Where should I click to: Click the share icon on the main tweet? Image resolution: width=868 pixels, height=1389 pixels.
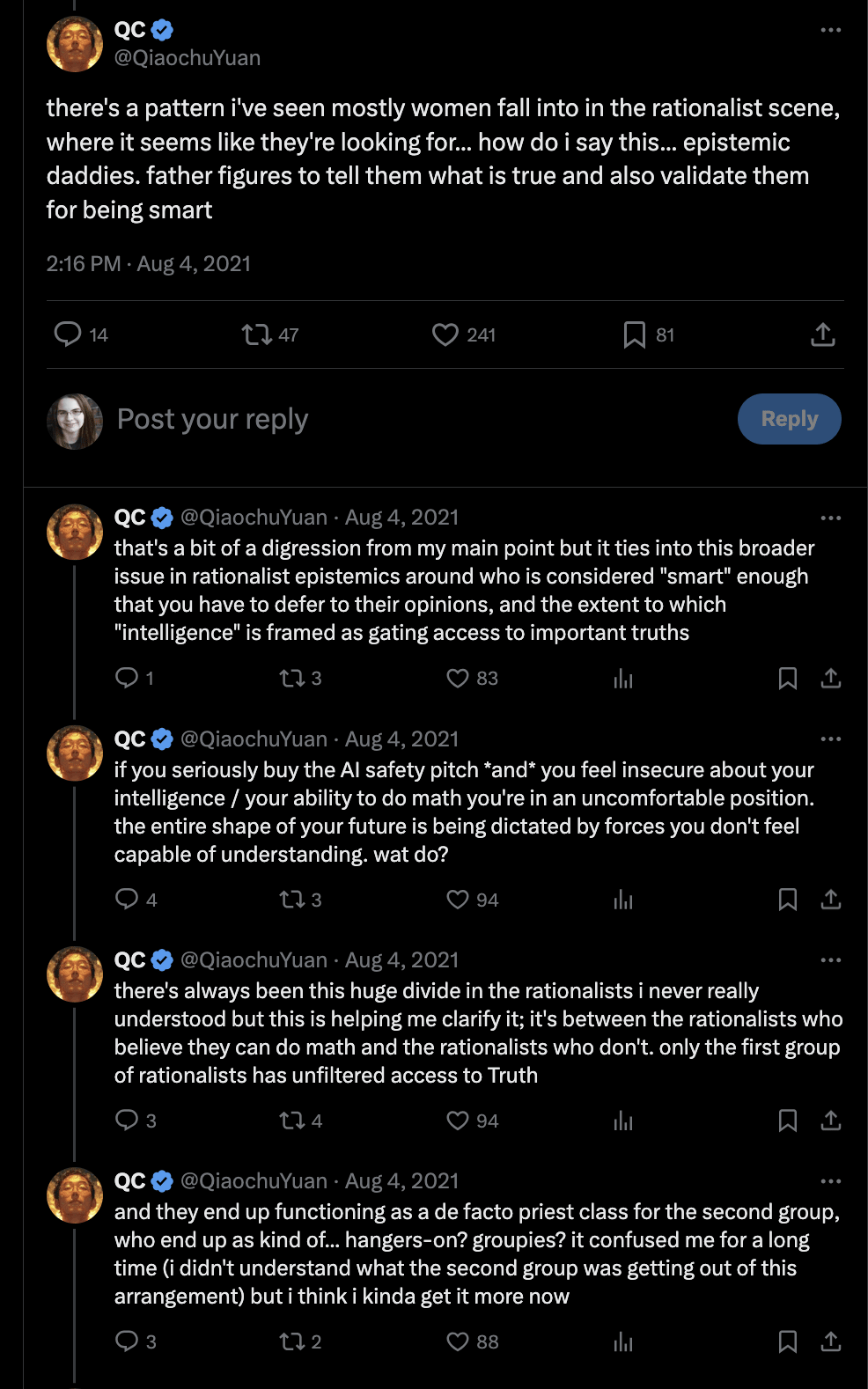pos(822,334)
